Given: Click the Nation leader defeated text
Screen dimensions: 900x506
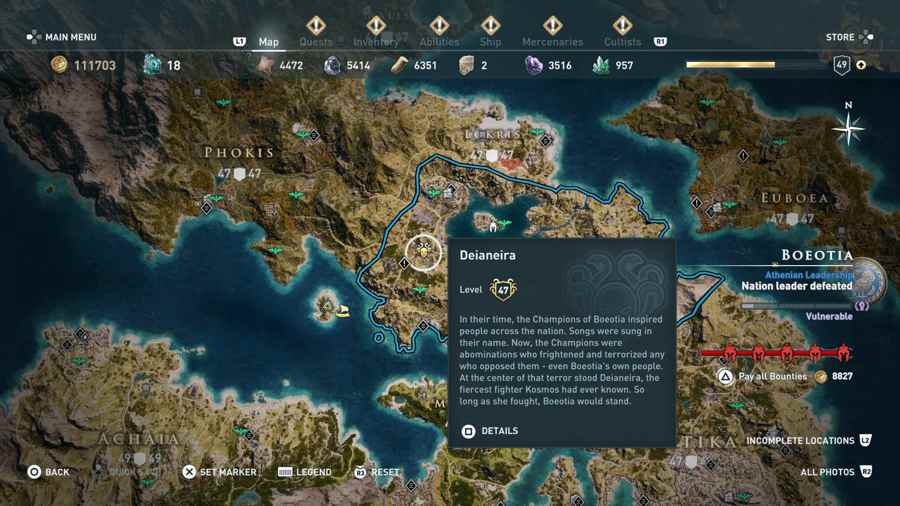Looking at the screenshot, I should coord(797,286).
